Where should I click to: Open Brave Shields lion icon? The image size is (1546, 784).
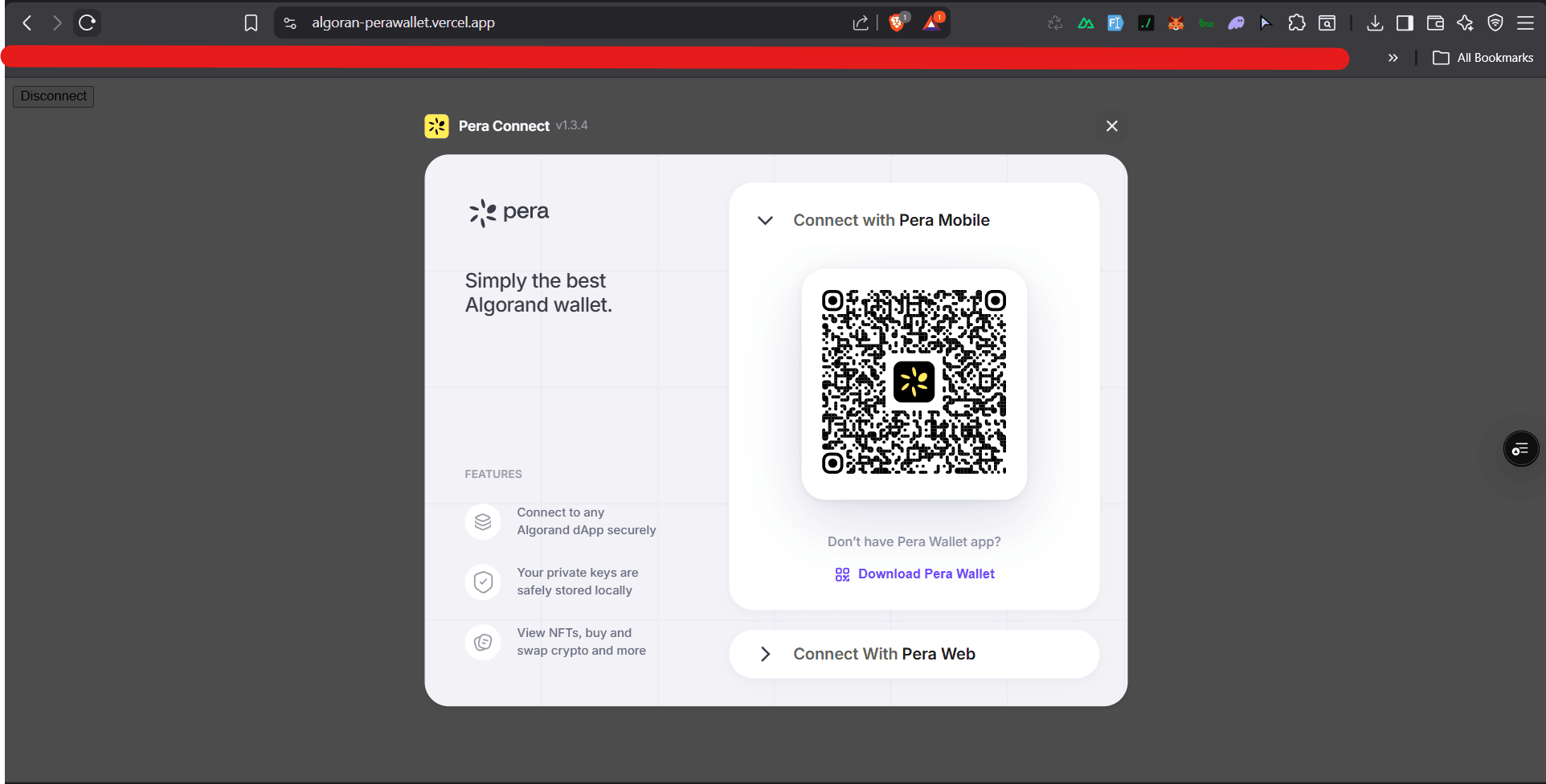click(x=898, y=22)
